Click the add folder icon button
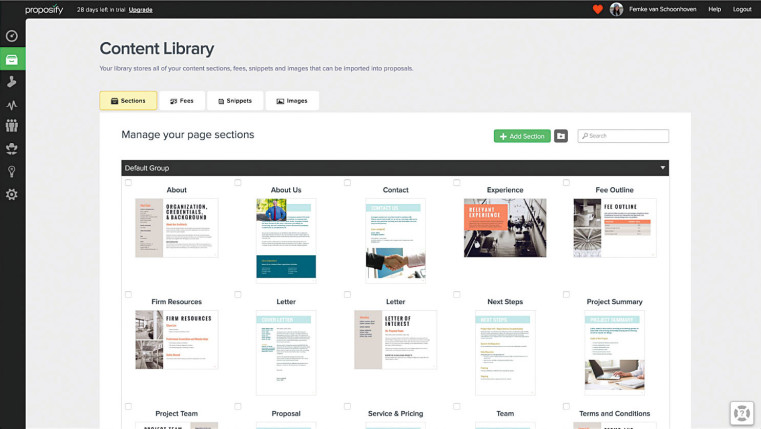761x429 pixels. click(x=561, y=136)
